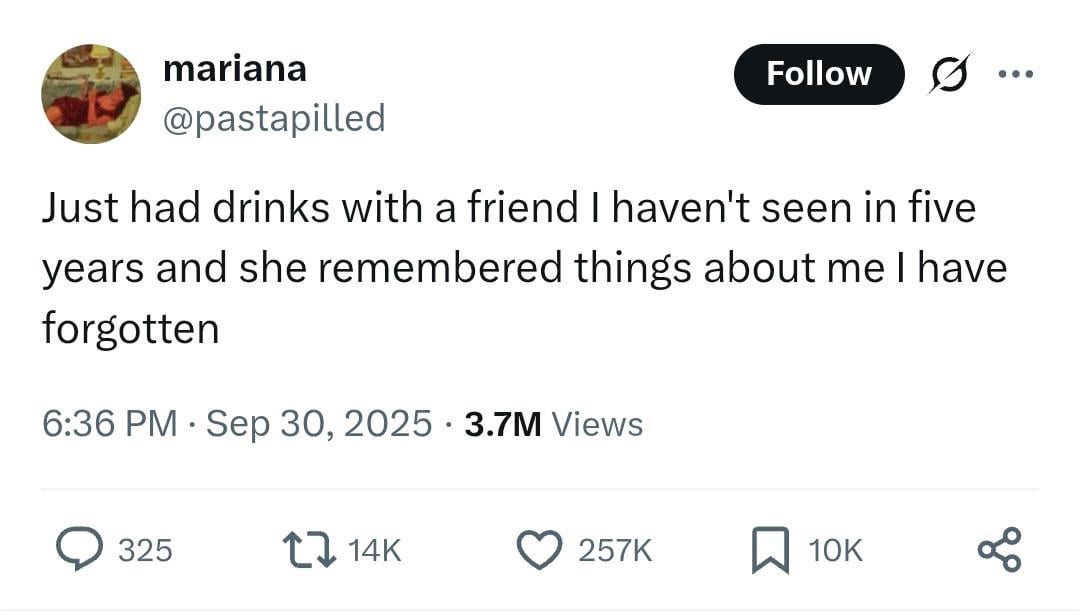Follow the account with the Follow button
Viewport: 1080px width, 615px height.
818,74
